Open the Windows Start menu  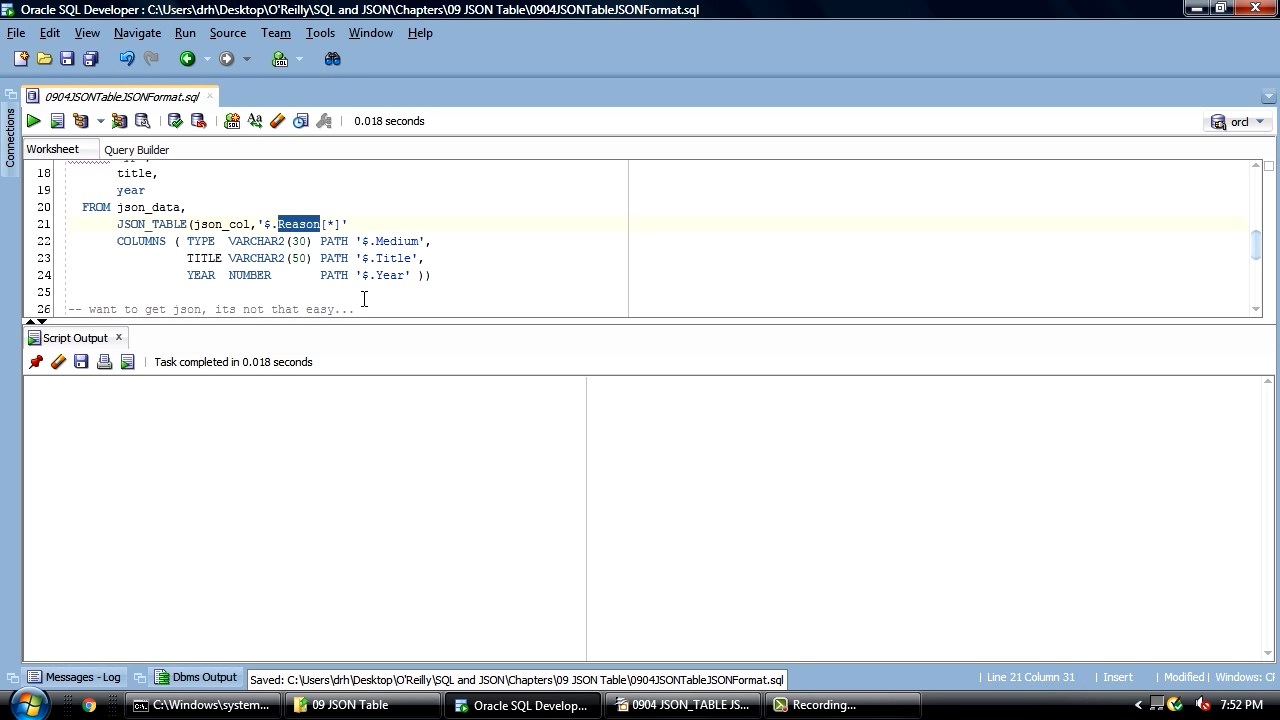pos(27,704)
